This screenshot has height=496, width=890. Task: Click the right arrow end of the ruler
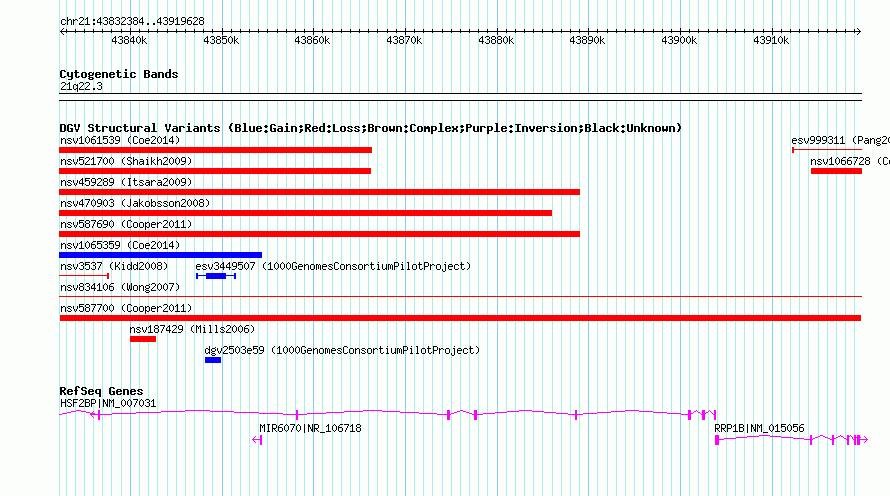[858, 31]
